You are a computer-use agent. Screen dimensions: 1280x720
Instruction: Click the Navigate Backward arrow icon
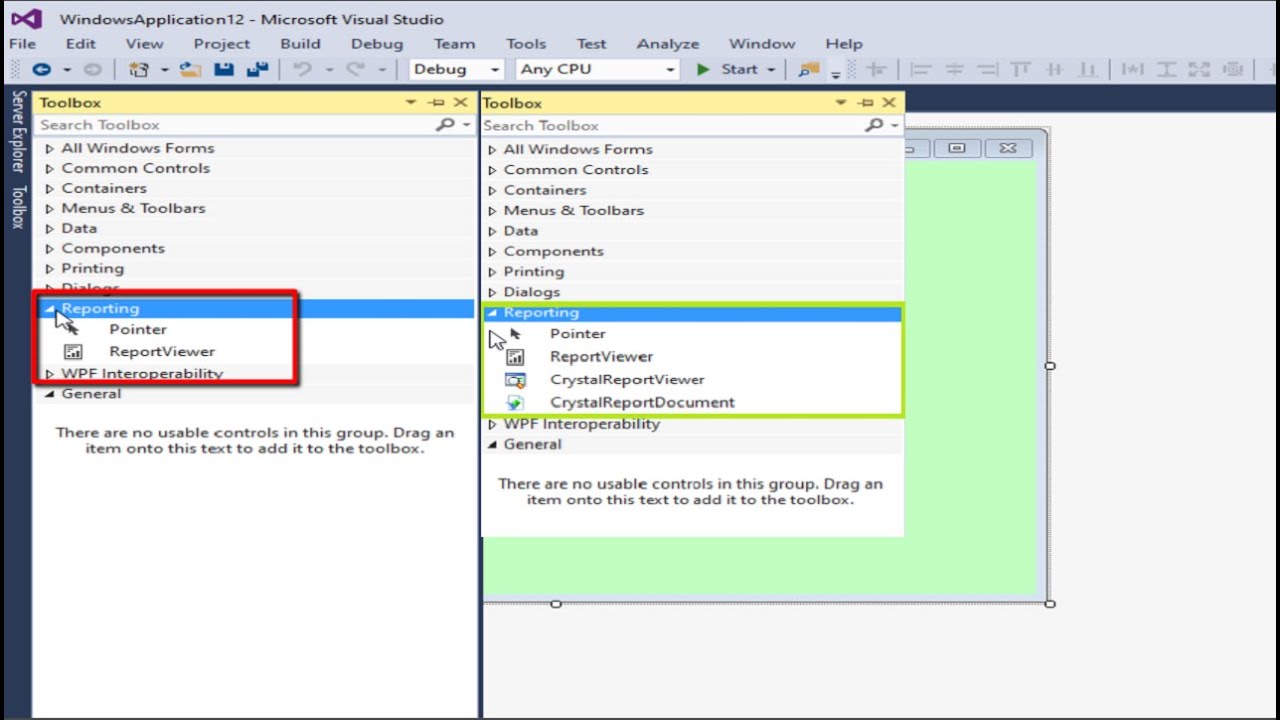(x=41, y=69)
